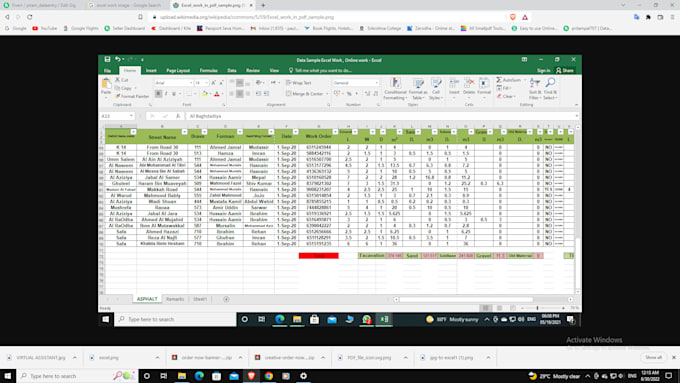Click the Undo arrow in Excel quick access toolbar
The width and height of the screenshot is (680, 383).
(117, 59)
